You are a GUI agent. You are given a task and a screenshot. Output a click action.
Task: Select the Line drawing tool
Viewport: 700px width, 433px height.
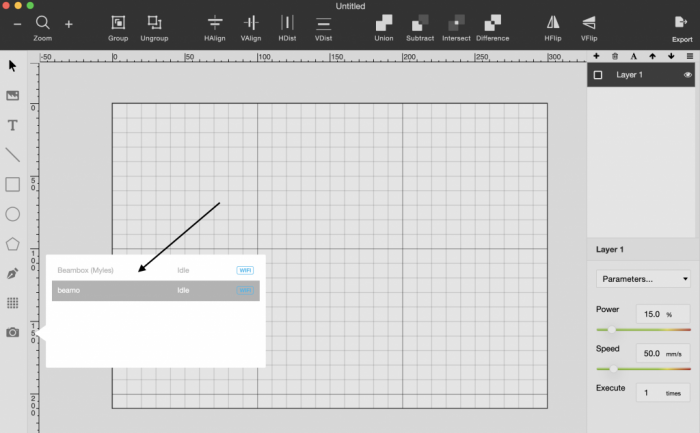click(x=13, y=155)
